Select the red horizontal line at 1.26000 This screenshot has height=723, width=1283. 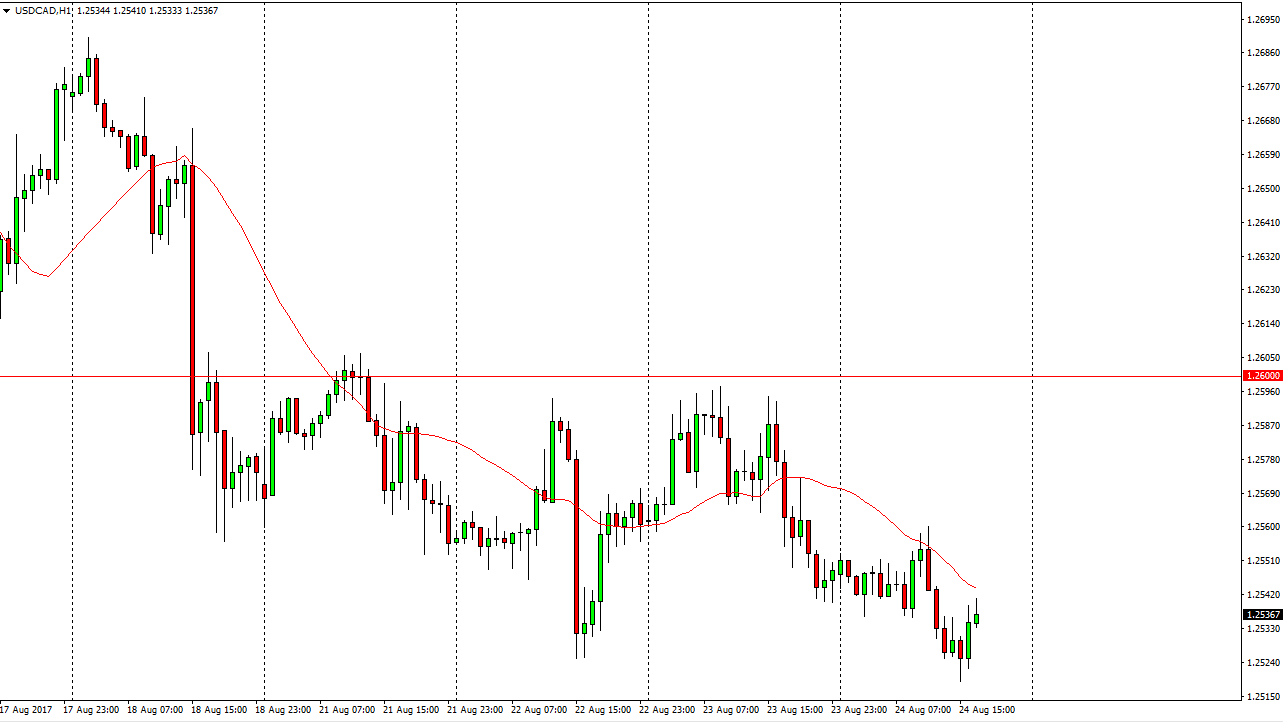pyautogui.click(x=600, y=376)
